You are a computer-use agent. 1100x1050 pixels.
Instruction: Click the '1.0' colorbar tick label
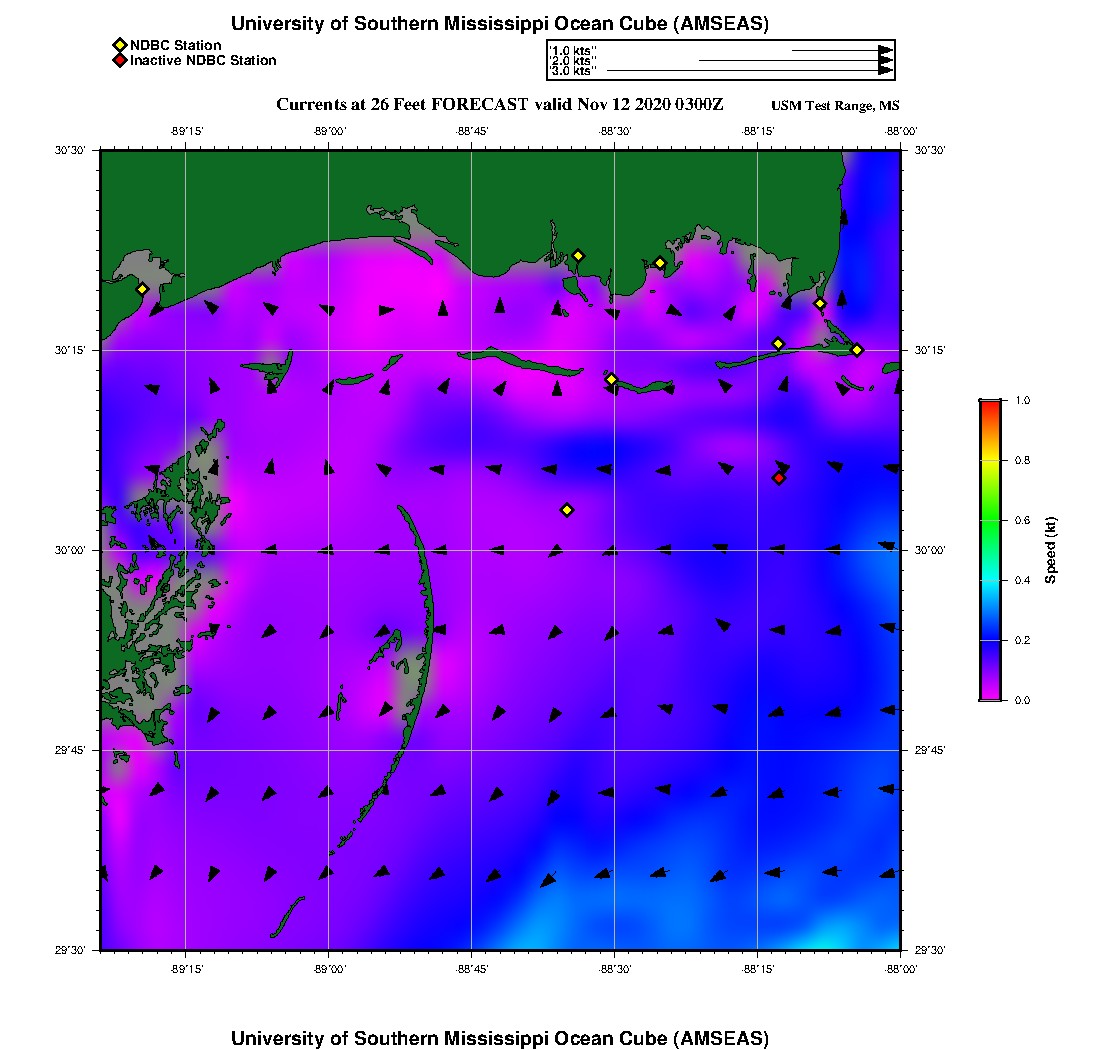coord(1023,401)
